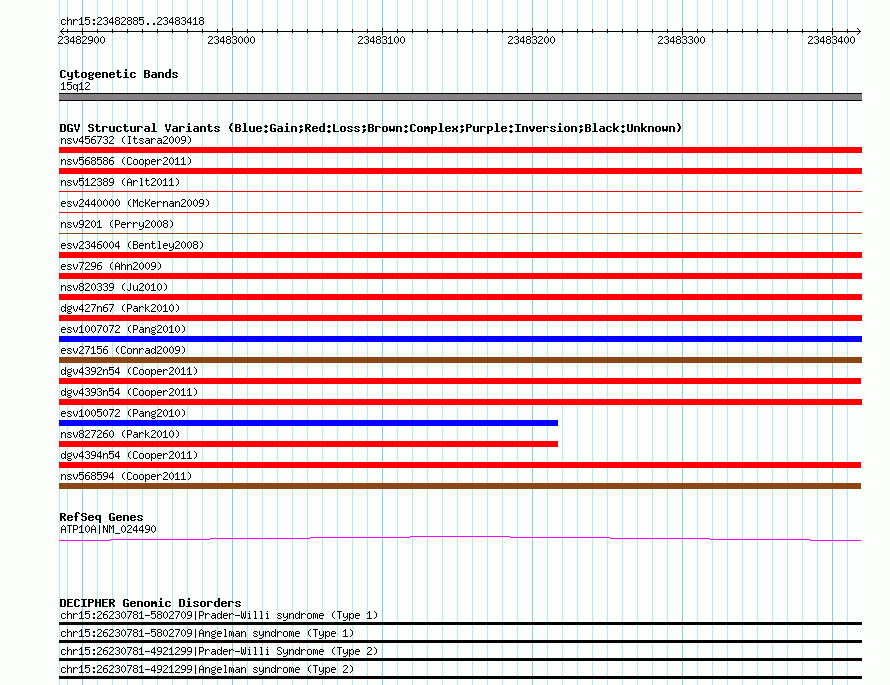This screenshot has width=890, height=685.
Task: Click the esv1007072 (Pang2010) label
Action: (x=123, y=329)
